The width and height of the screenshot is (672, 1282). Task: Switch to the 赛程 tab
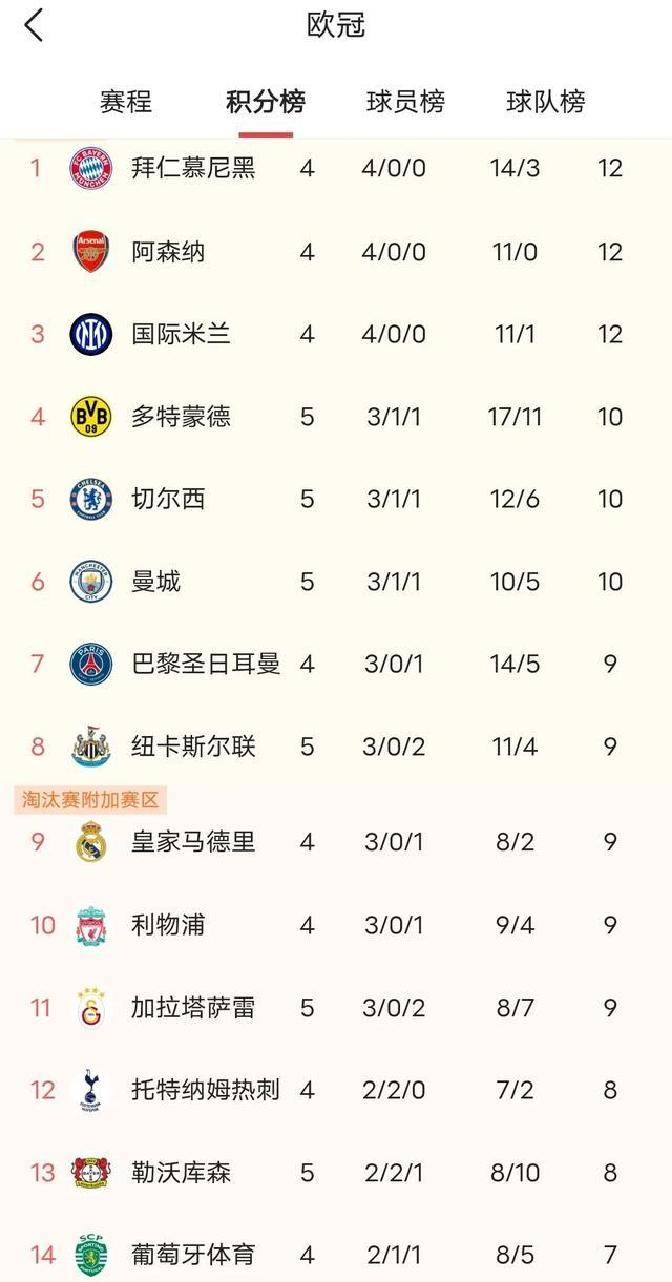pos(122,101)
